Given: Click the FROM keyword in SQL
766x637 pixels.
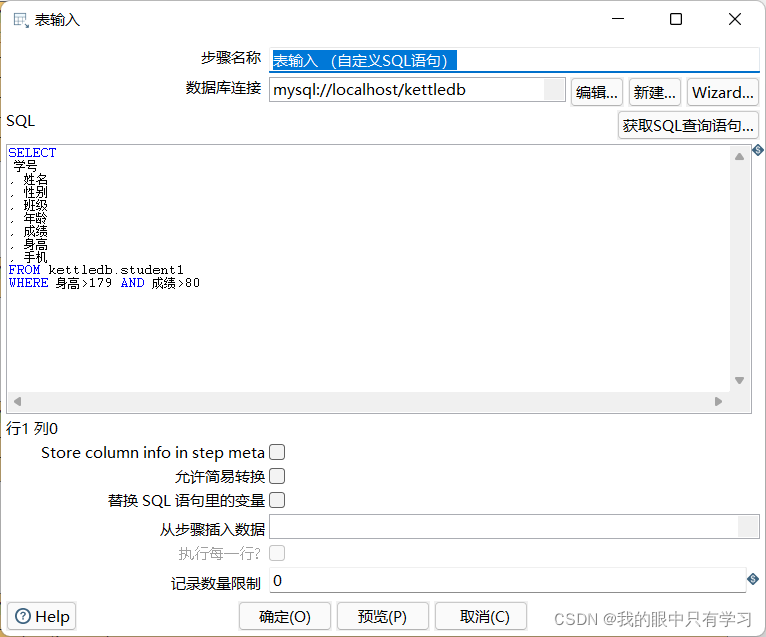Looking at the screenshot, I should point(24,270).
